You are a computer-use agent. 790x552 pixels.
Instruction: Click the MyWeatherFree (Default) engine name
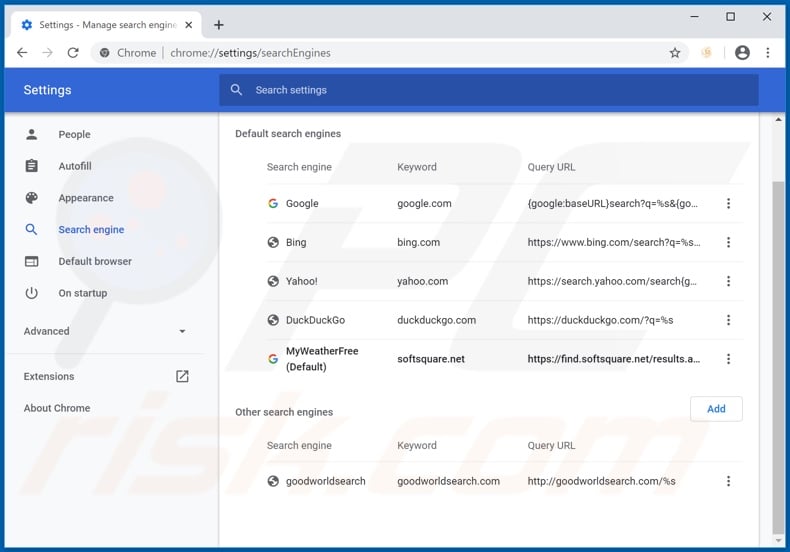tap(322, 359)
